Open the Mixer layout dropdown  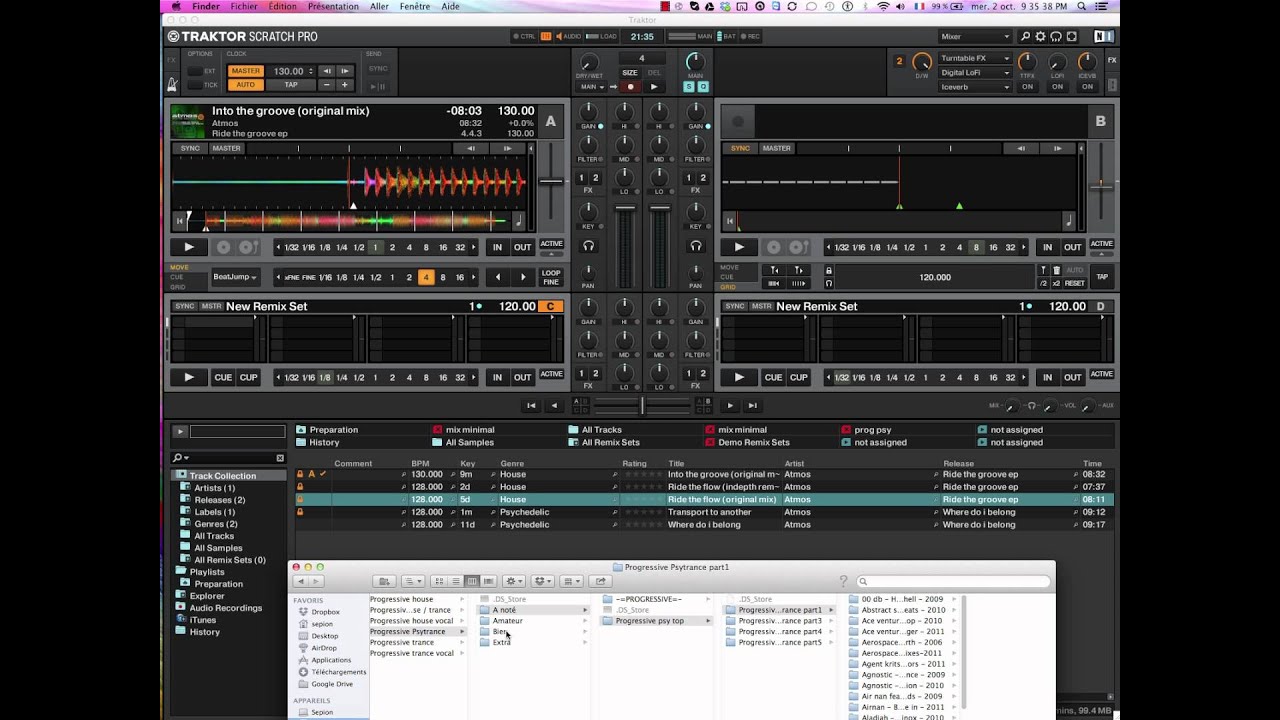click(x=974, y=37)
